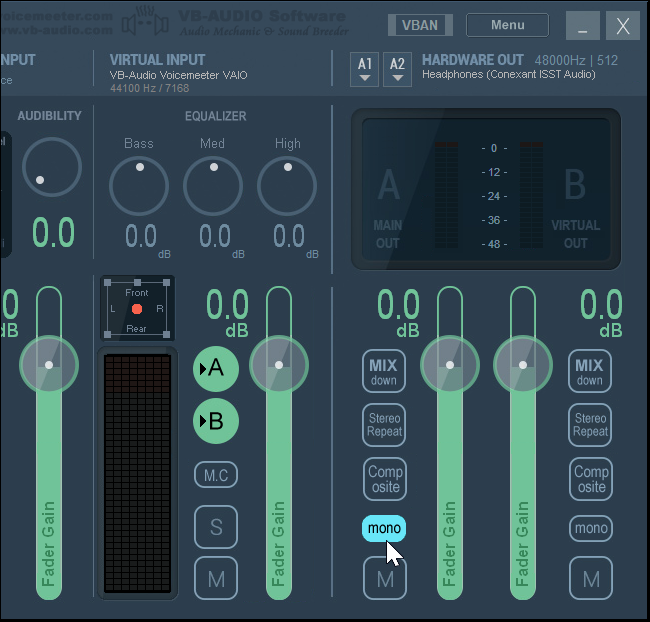Select Composite mode on bus B
The image size is (650, 622).
(x=591, y=479)
